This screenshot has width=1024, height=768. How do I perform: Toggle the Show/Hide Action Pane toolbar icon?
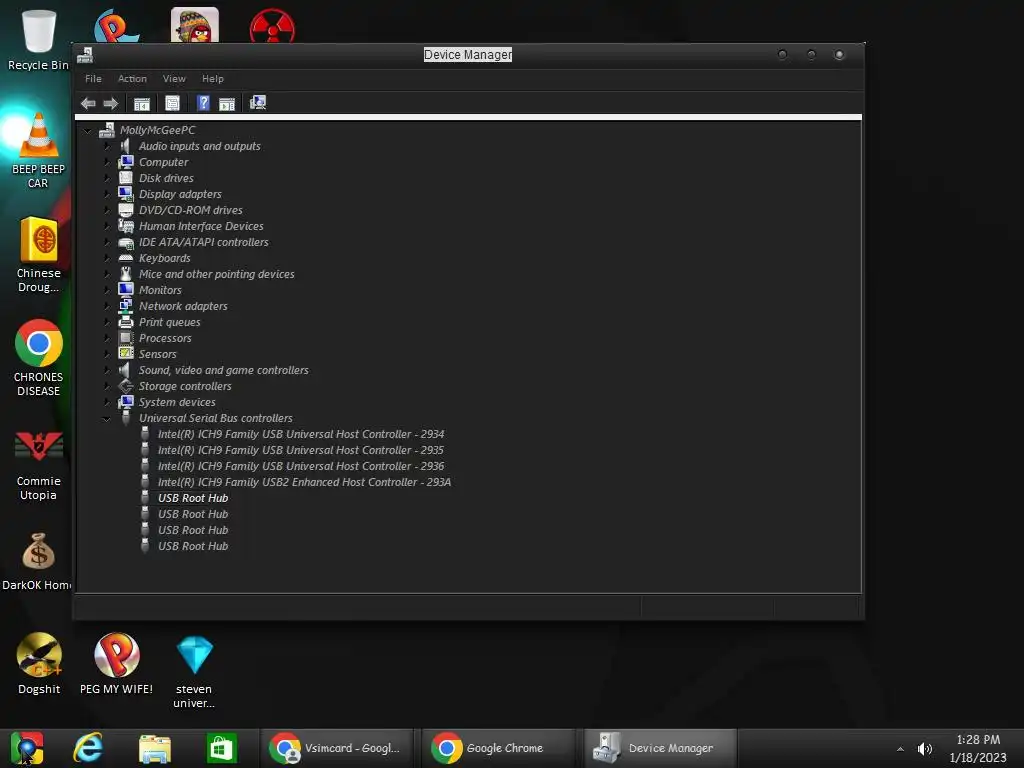[x=227, y=103]
